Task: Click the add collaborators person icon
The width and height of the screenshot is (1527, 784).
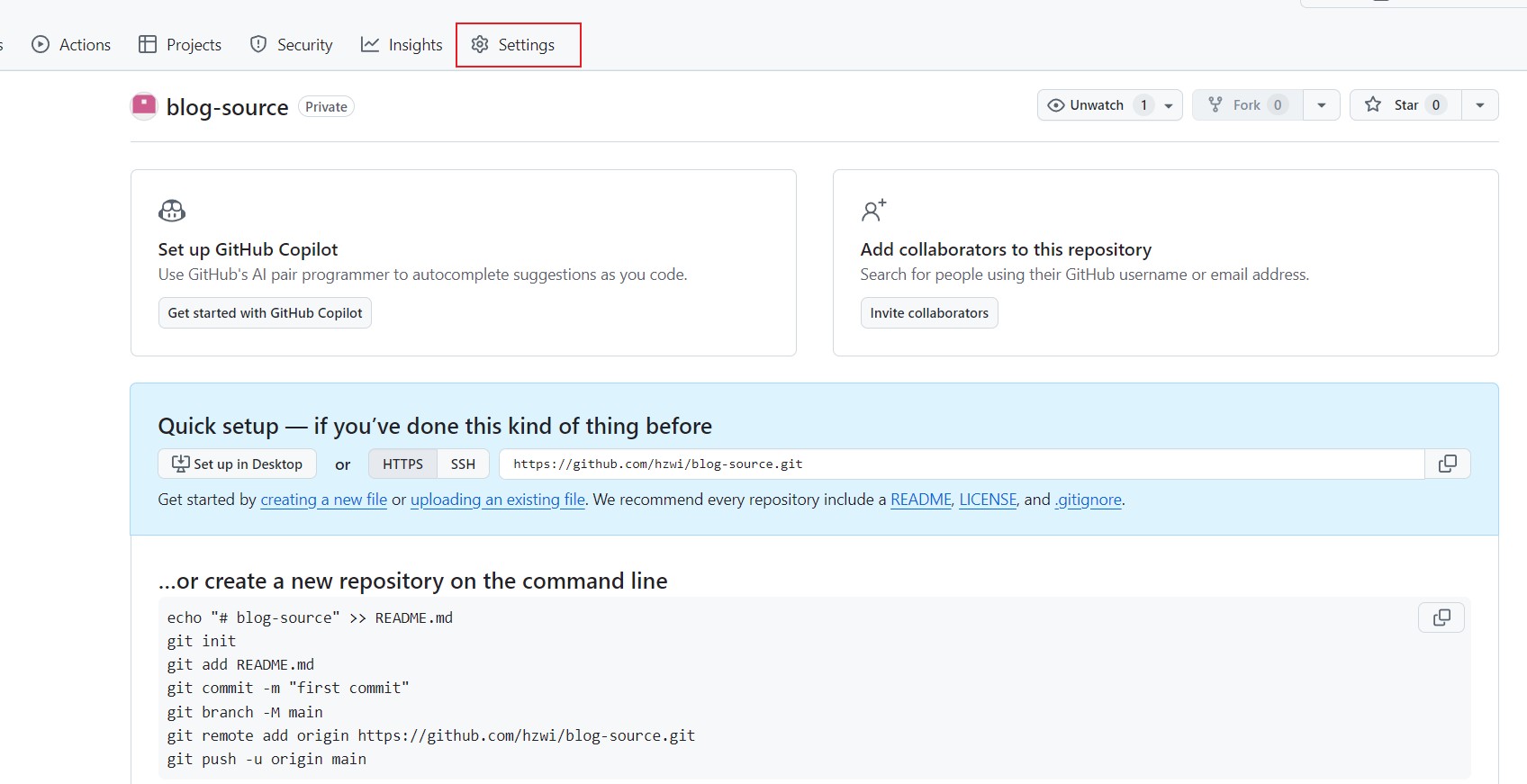Action: (x=873, y=211)
